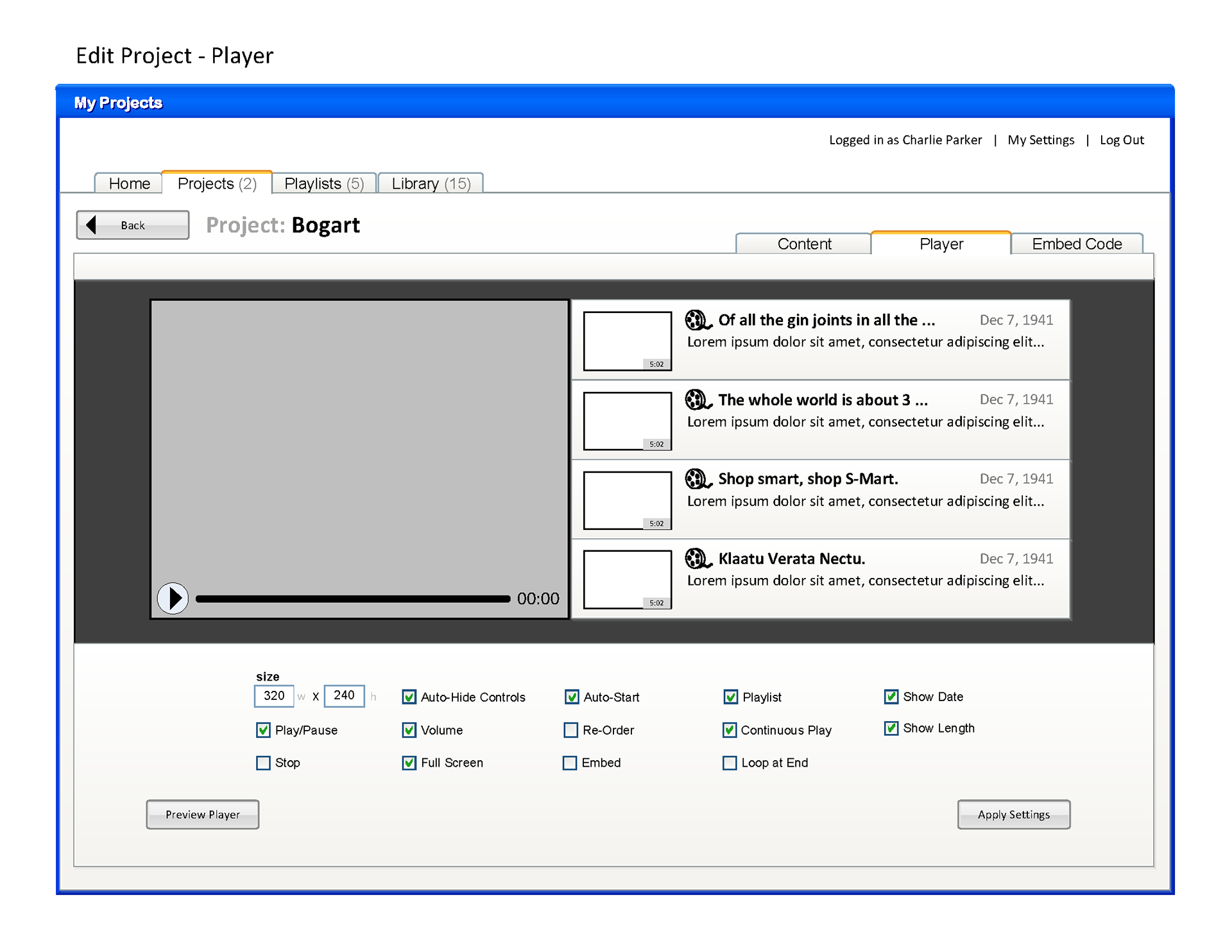Enable the Stop checkbox
Image resolution: width=1232 pixels, height=952 pixels.
263,763
